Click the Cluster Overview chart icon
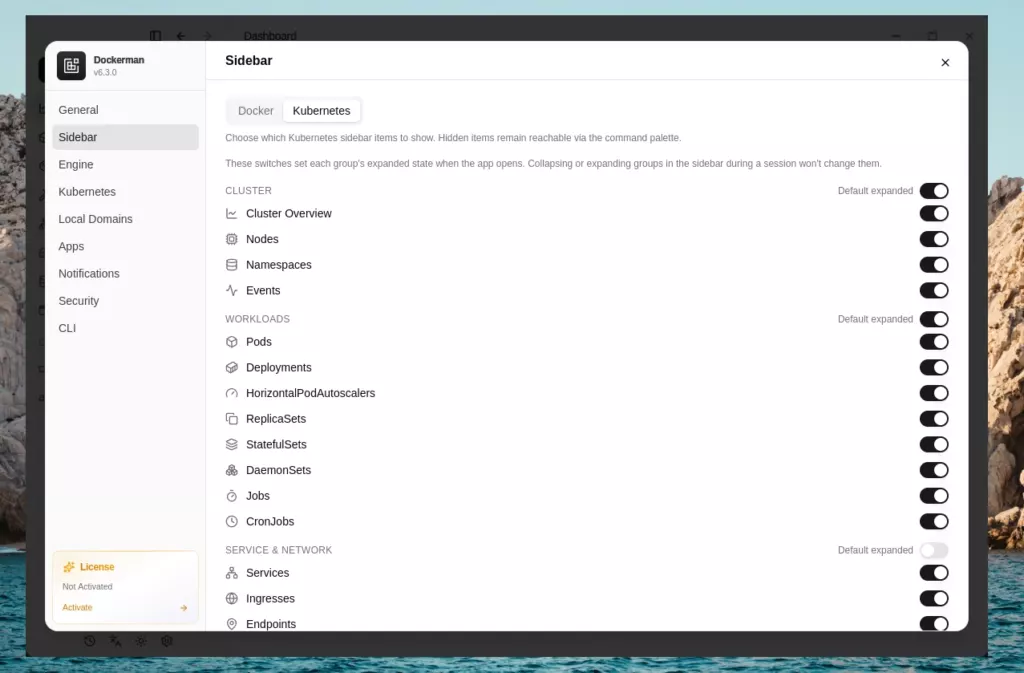This screenshot has height=673, width=1024. [231, 213]
